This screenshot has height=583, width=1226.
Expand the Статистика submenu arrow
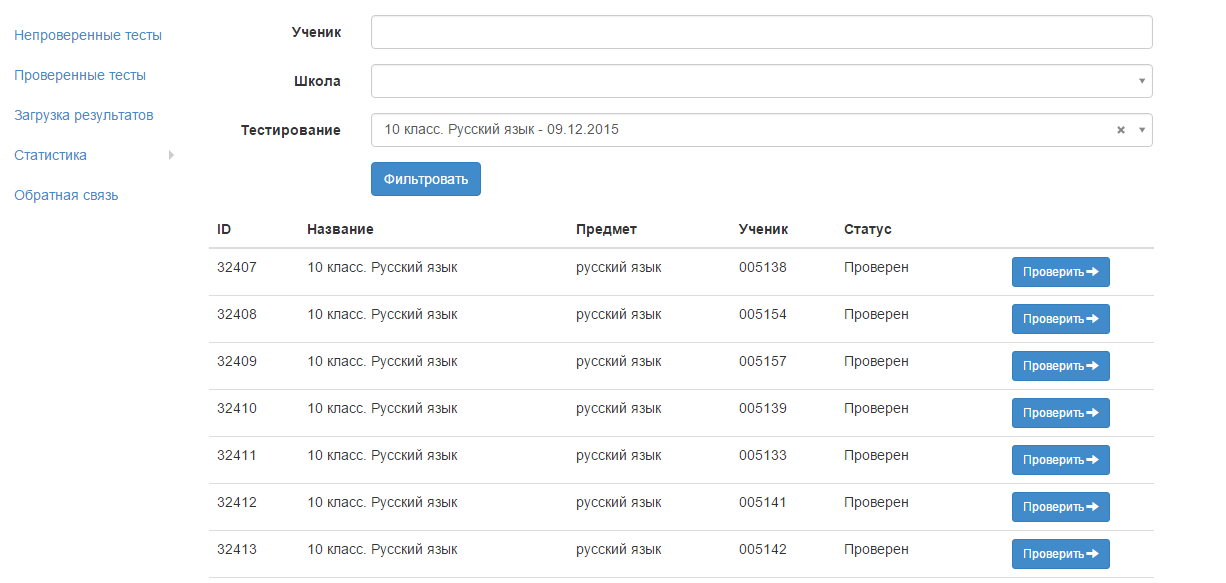pyautogui.click(x=171, y=155)
